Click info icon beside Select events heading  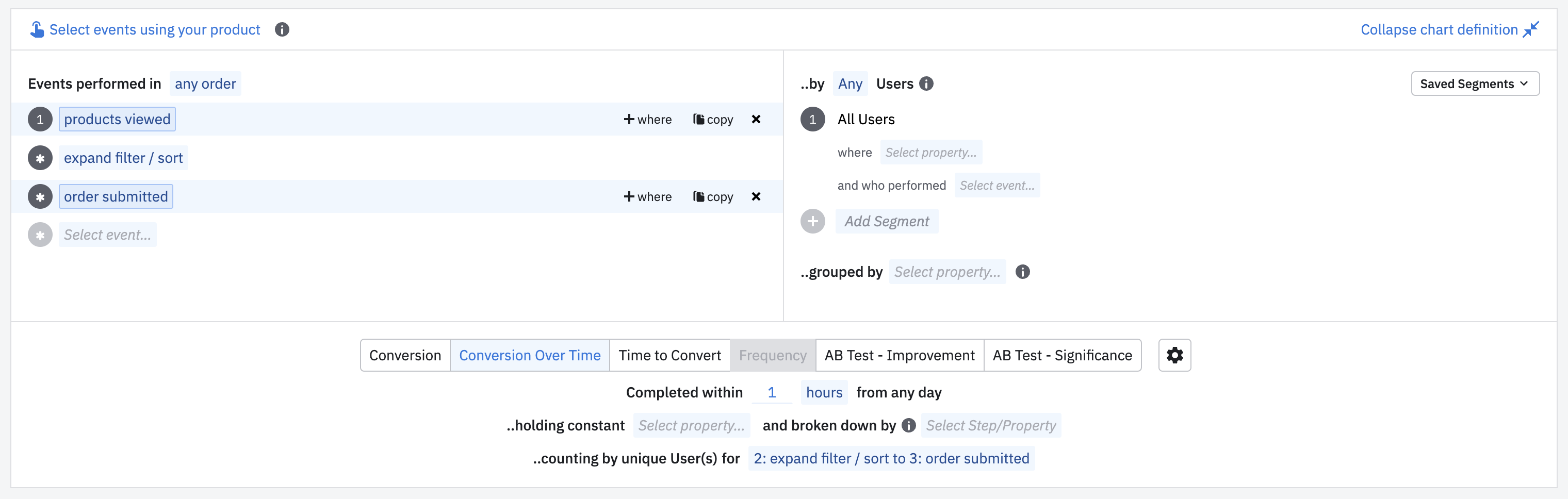point(282,29)
